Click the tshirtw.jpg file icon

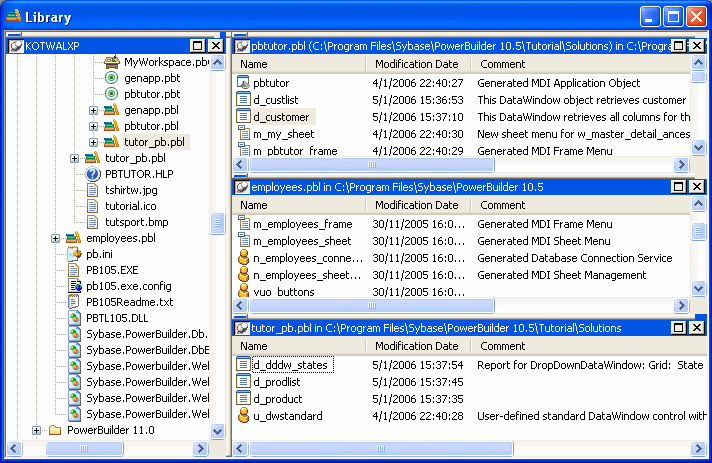[x=93, y=190]
